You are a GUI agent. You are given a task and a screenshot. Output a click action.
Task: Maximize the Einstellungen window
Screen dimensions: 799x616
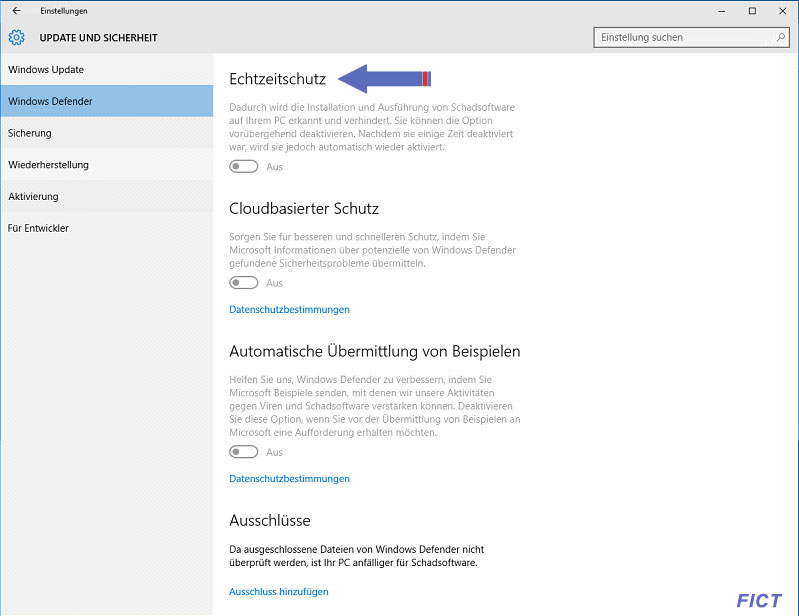[x=752, y=11]
